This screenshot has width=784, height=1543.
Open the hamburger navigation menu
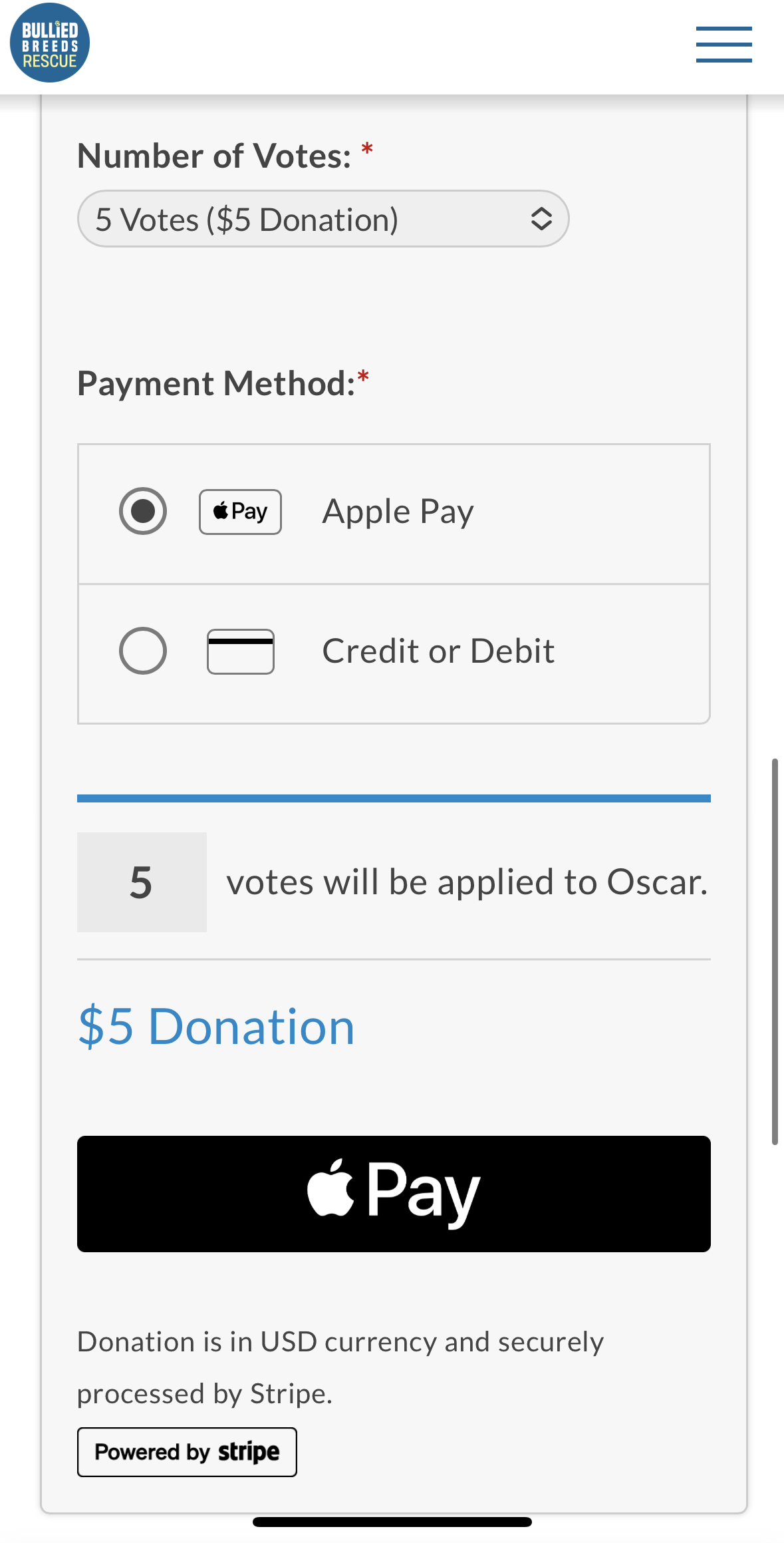click(x=723, y=45)
